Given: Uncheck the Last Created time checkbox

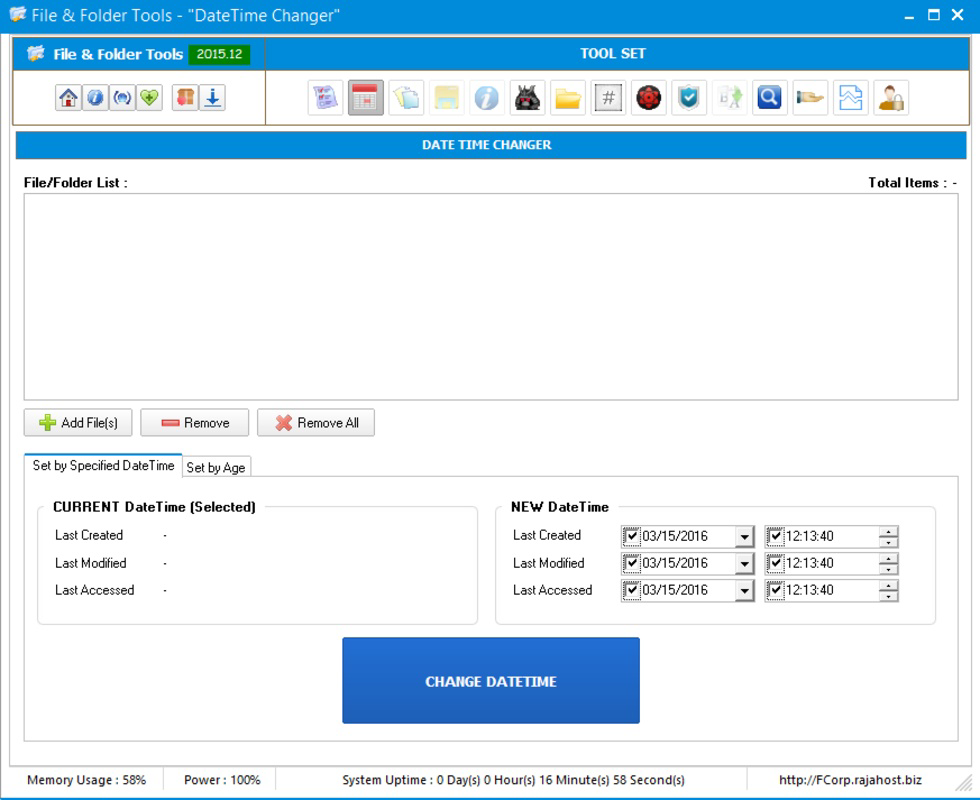Looking at the screenshot, I should (776, 536).
